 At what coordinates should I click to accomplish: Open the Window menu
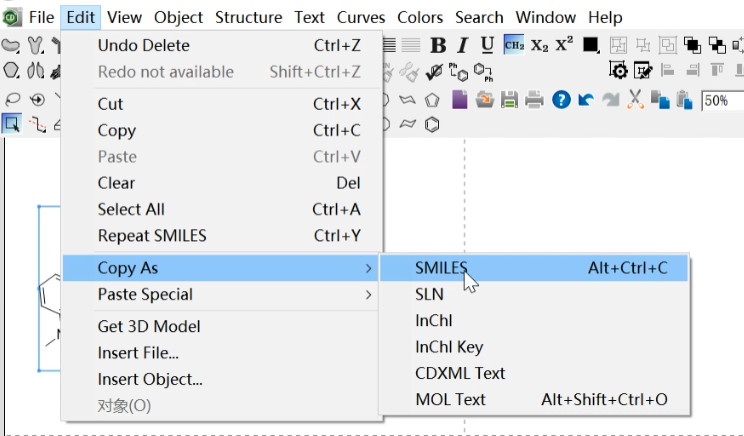click(546, 18)
